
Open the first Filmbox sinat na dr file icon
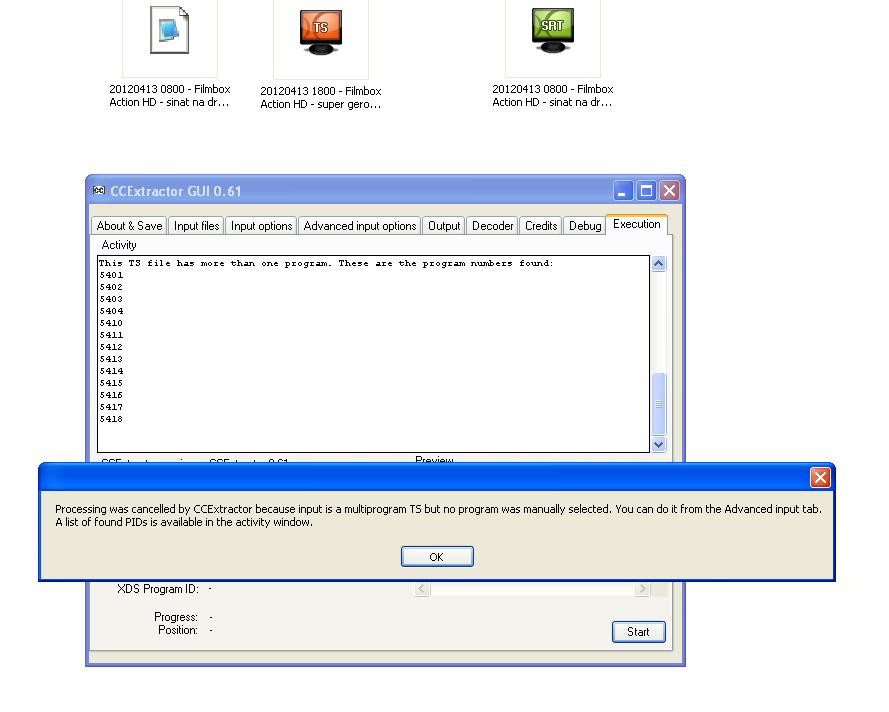(x=170, y=30)
